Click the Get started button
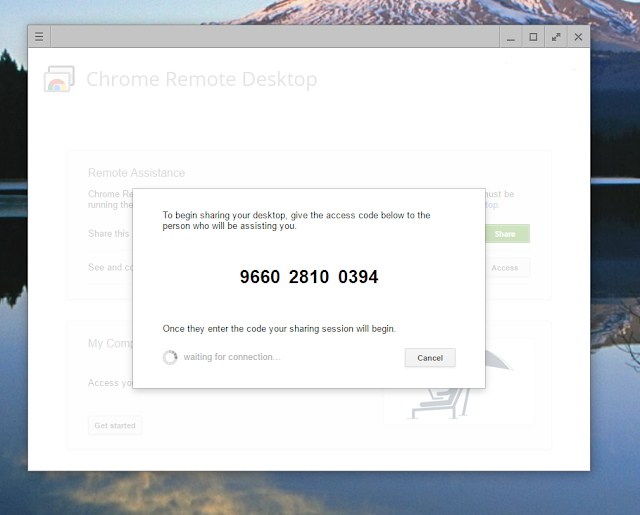640x515 pixels. (x=115, y=425)
